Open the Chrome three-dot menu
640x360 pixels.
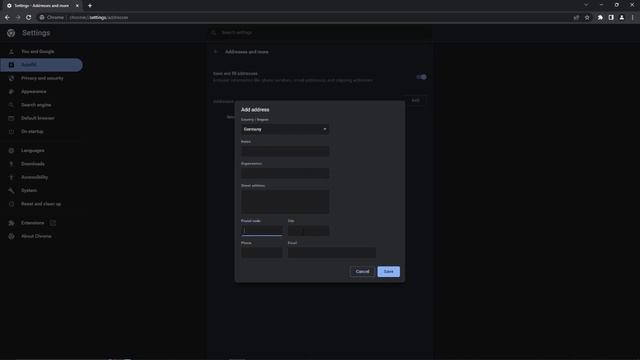pos(633,18)
